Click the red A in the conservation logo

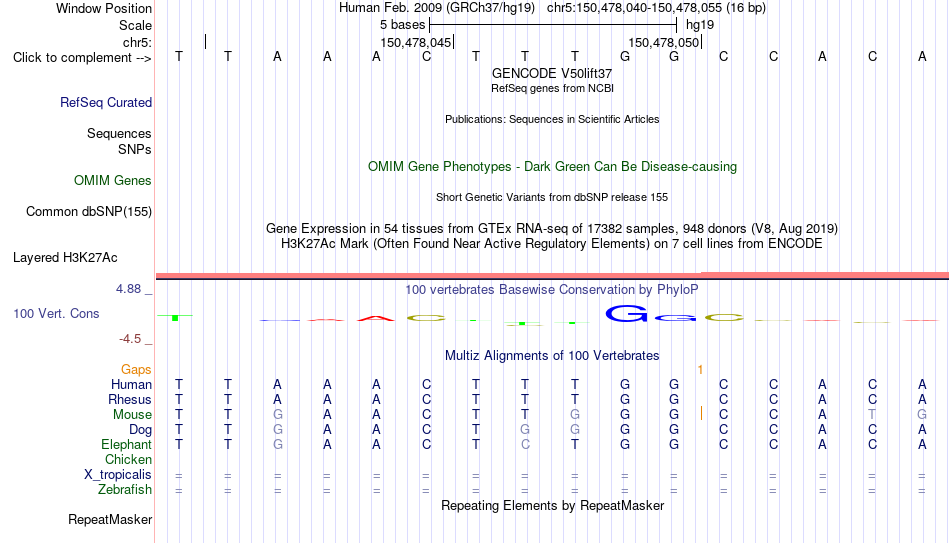point(376,318)
